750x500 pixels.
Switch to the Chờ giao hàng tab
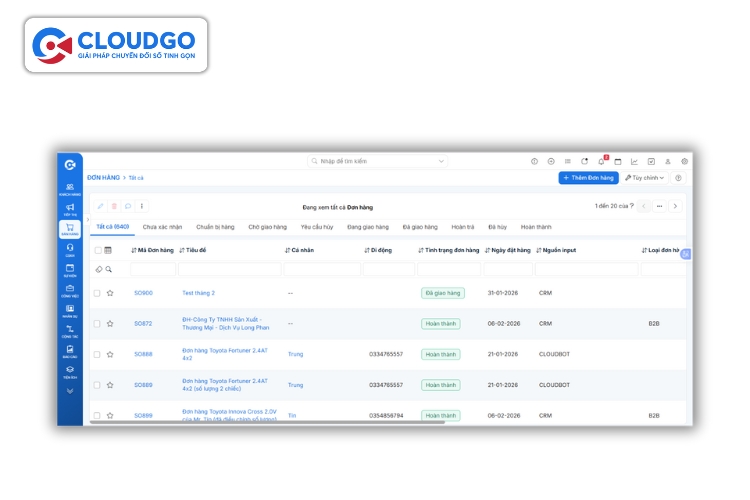pyautogui.click(x=267, y=227)
